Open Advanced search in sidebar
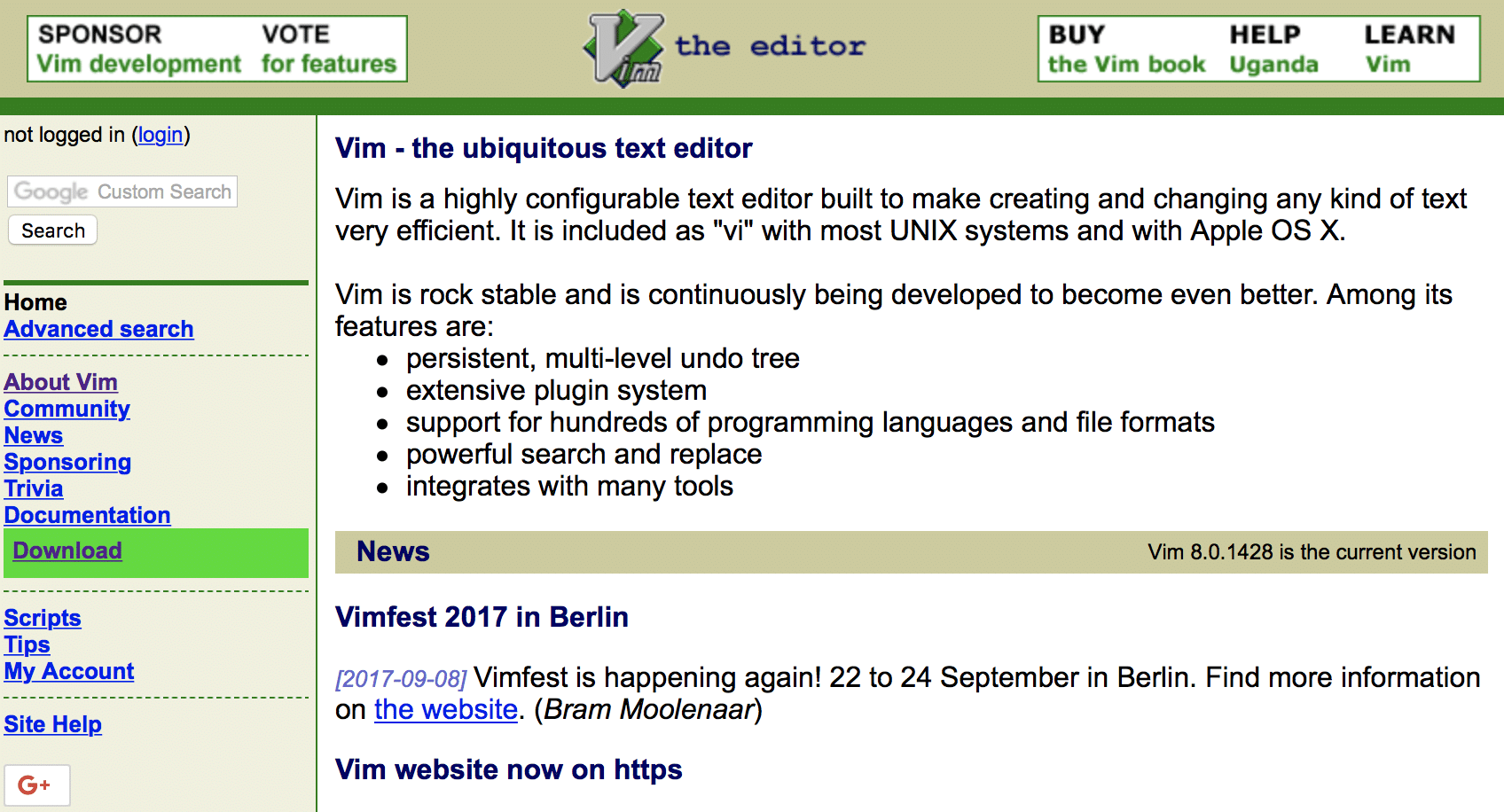 pos(98,329)
